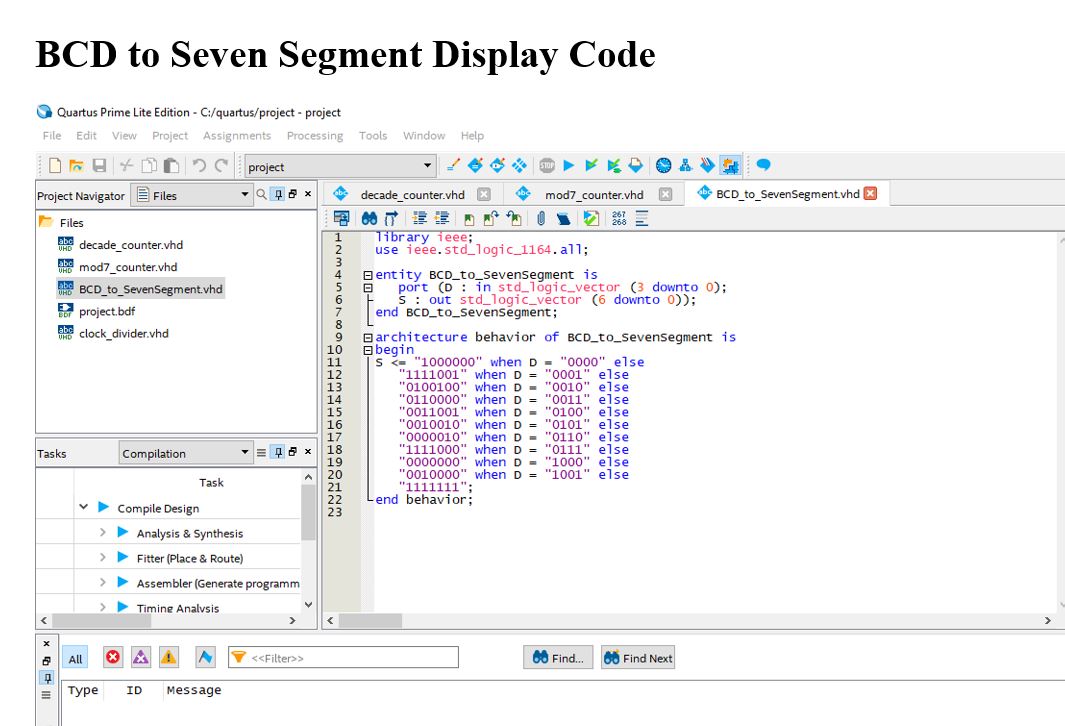Open the Tasks Compilation dropdown
Viewport: 1065px width, 726px height.
tap(185, 453)
